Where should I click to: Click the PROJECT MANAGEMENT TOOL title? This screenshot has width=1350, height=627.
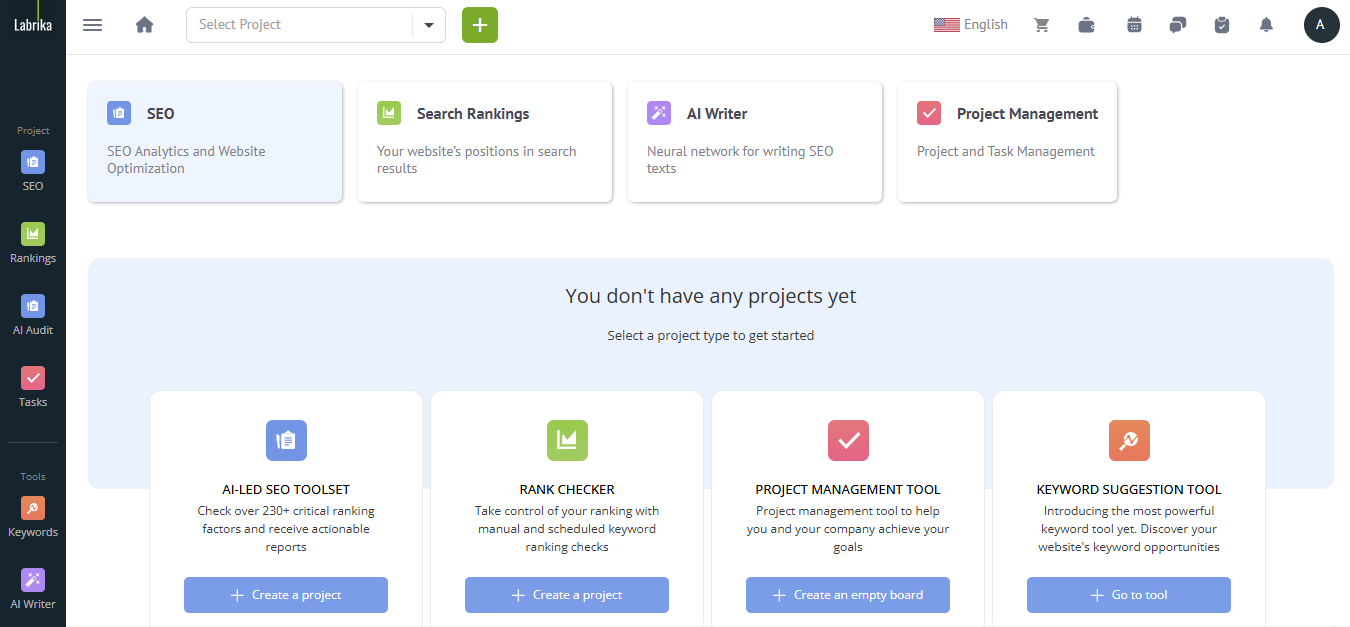848,490
